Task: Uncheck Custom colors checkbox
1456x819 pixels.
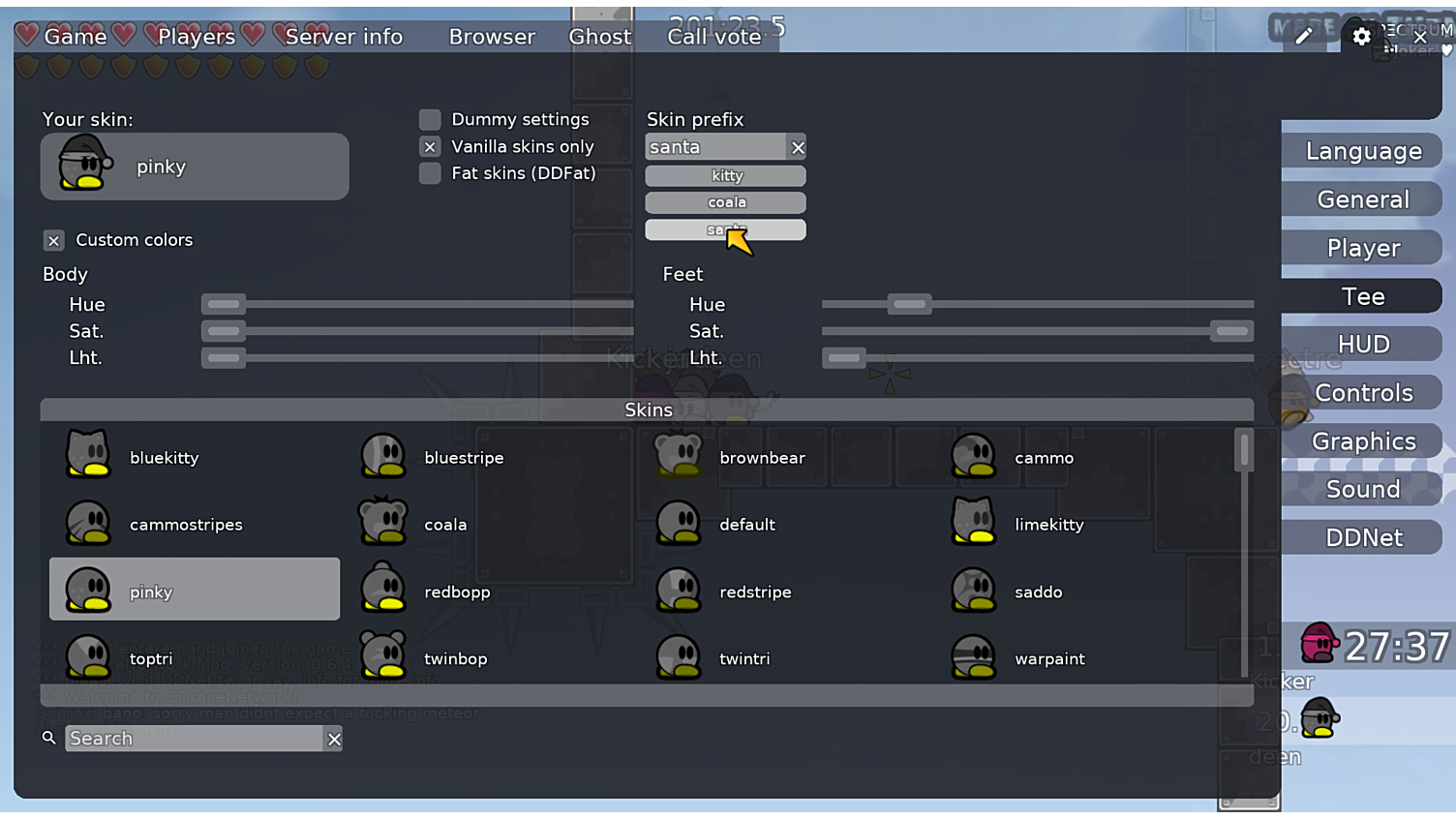Action: (54, 241)
